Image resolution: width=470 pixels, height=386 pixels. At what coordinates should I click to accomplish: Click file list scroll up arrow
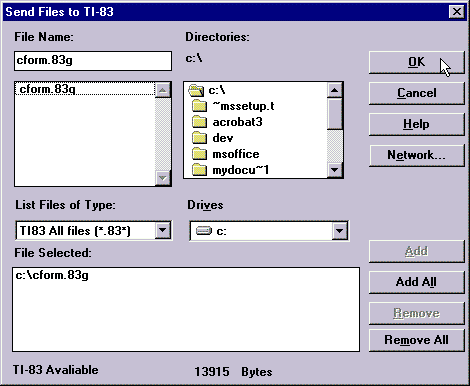pos(163,90)
